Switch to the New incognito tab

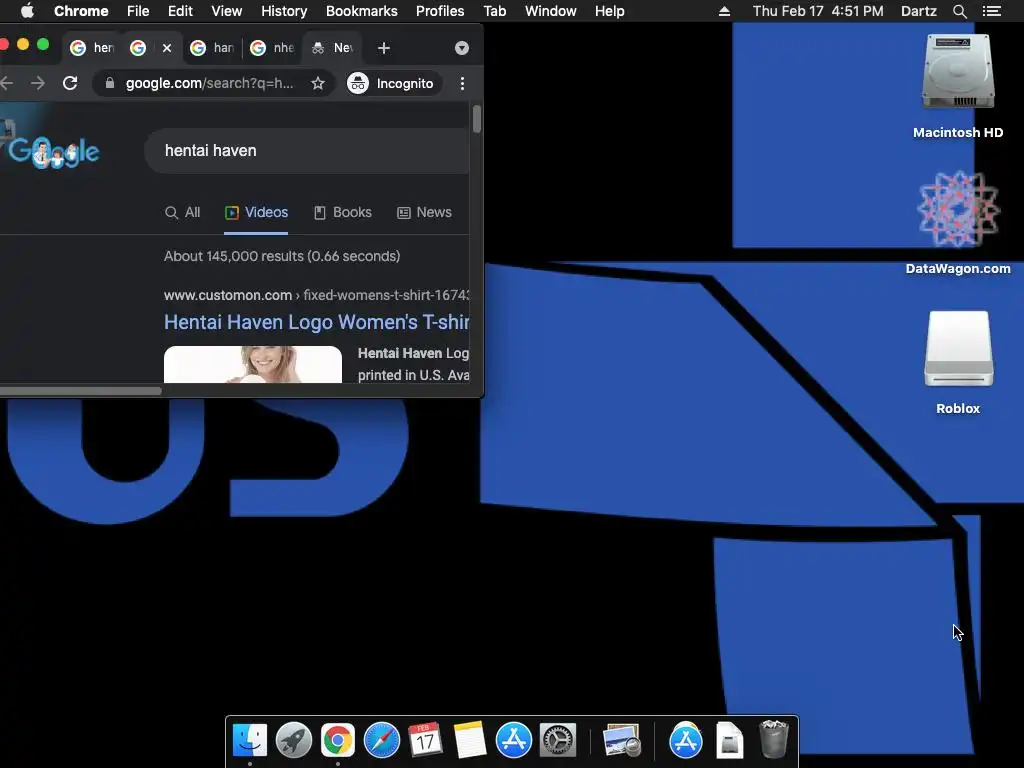tap(333, 48)
